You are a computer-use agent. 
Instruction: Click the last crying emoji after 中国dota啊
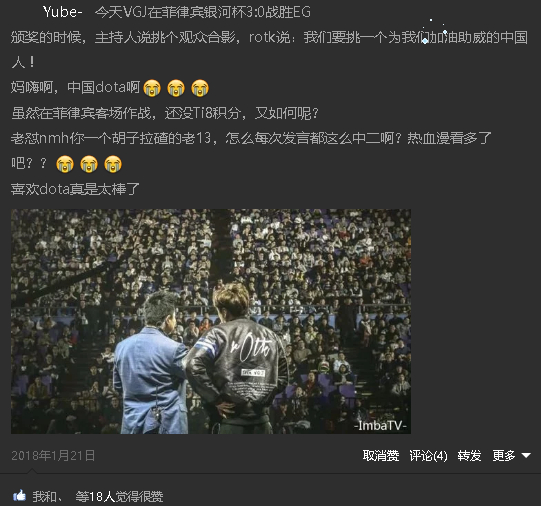pyautogui.click(x=200, y=88)
